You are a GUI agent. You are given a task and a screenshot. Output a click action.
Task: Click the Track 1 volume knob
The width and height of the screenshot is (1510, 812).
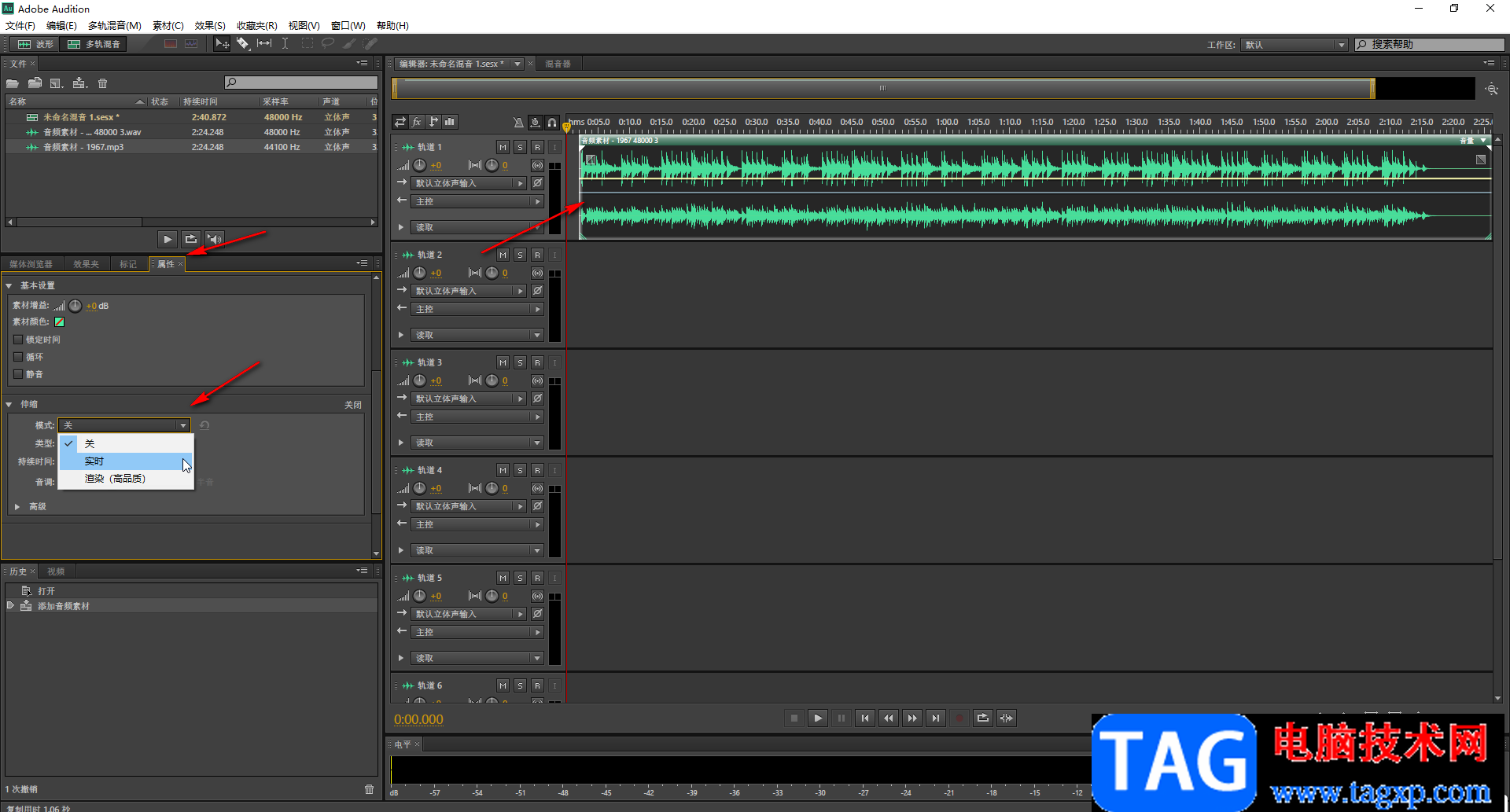(x=420, y=165)
